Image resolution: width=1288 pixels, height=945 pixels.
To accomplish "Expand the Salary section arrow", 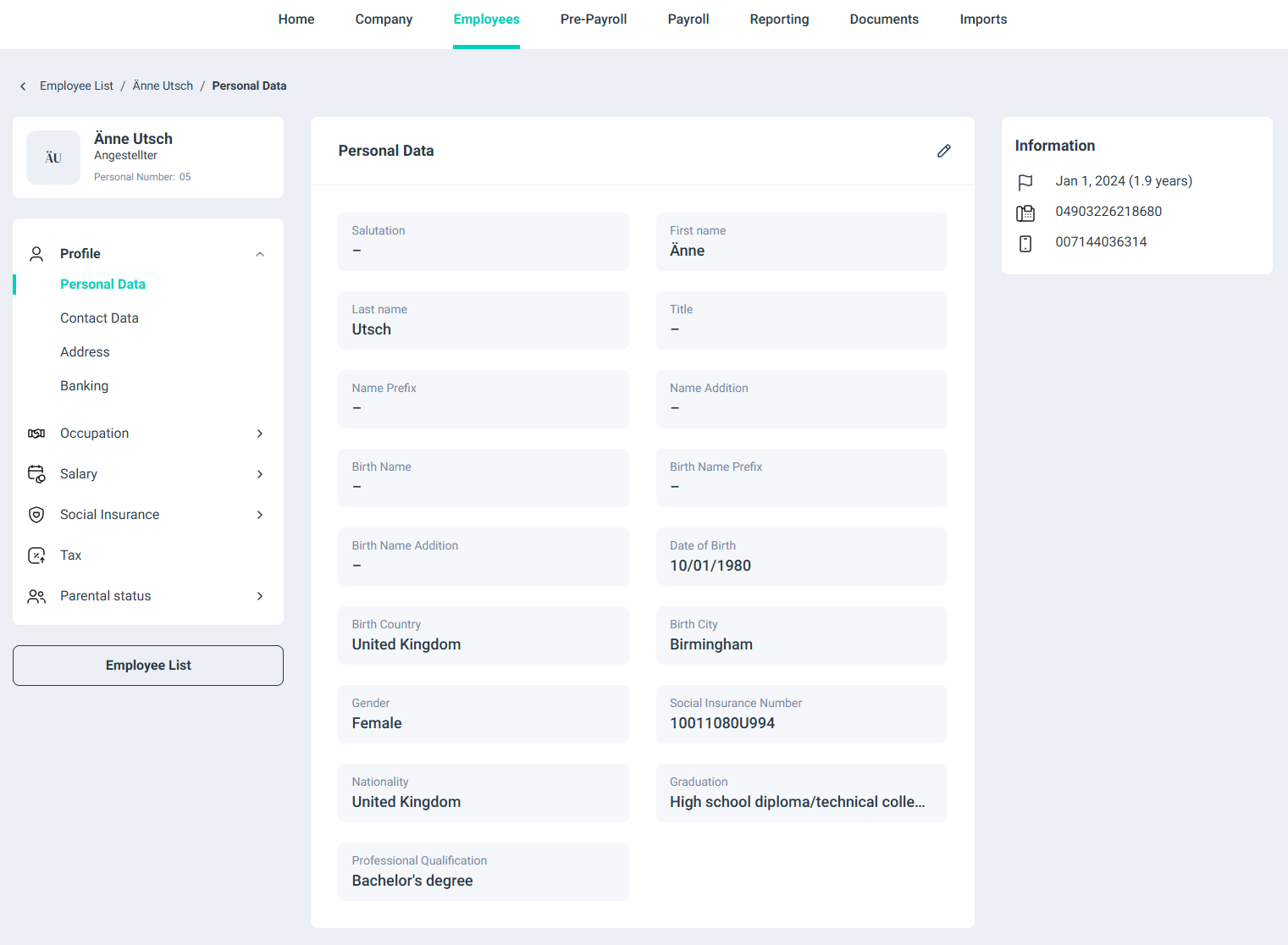I will click(260, 474).
